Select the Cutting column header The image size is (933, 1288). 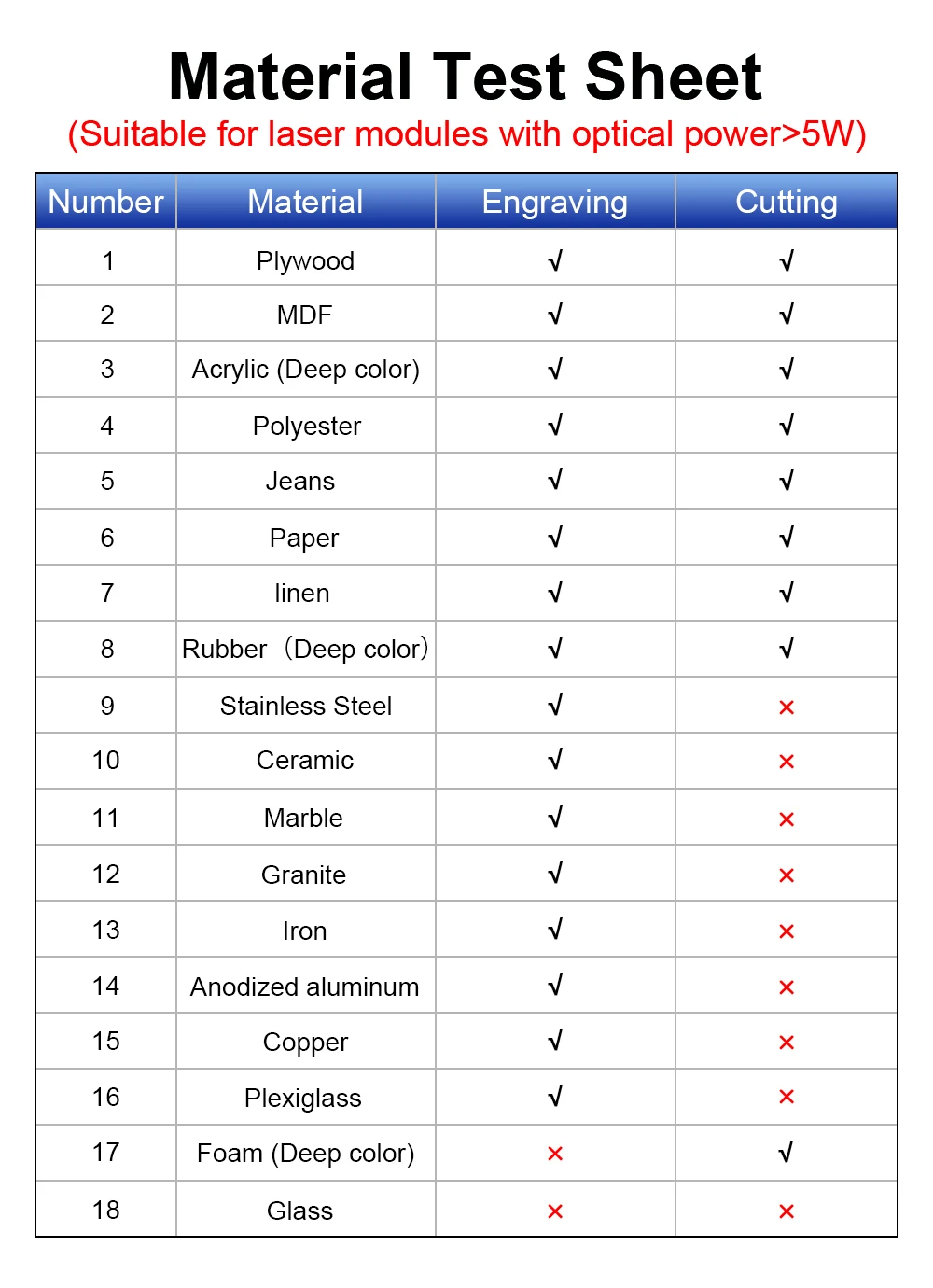(x=787, y=202)
